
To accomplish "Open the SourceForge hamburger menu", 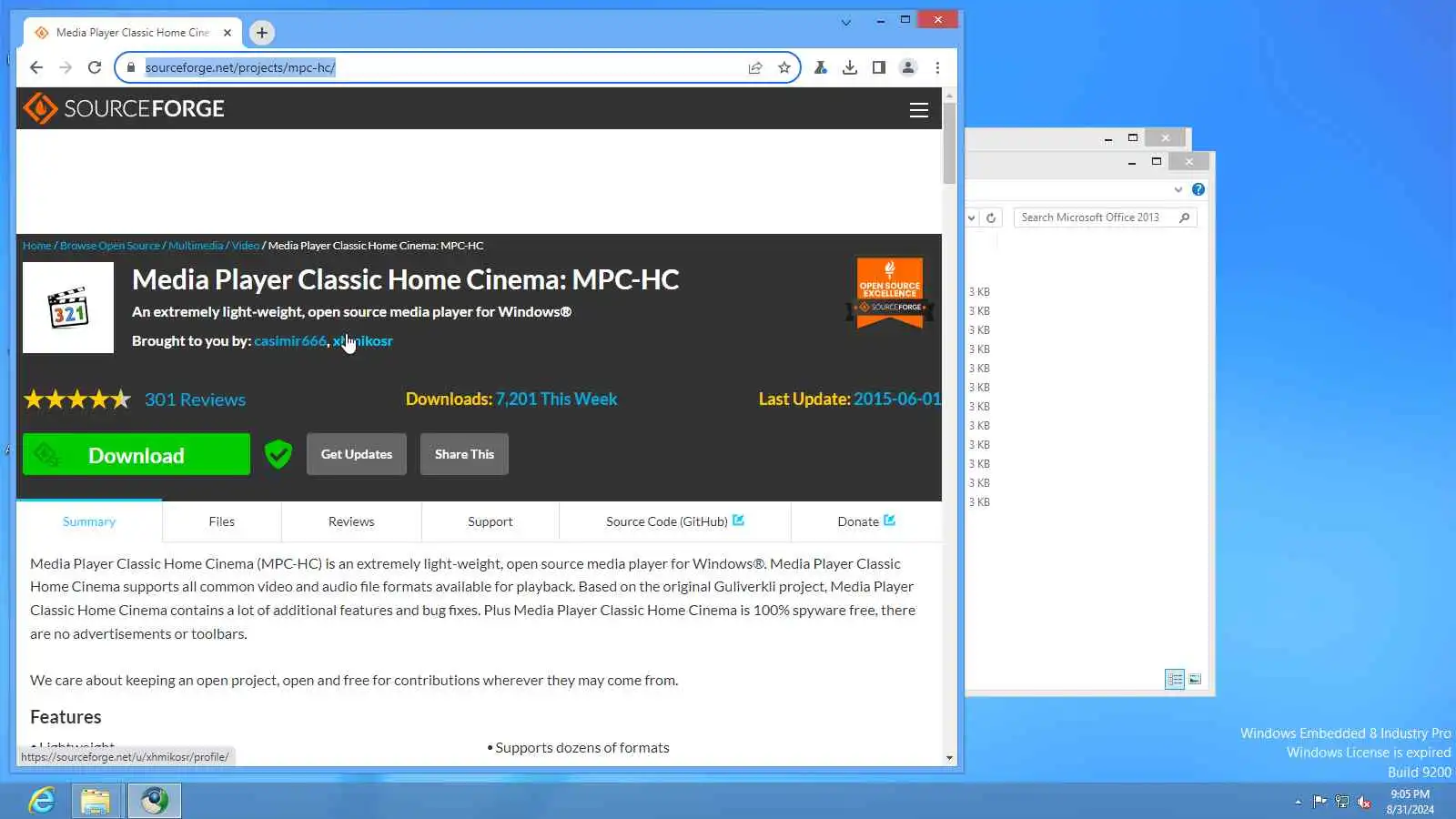I will pos(919,110).
